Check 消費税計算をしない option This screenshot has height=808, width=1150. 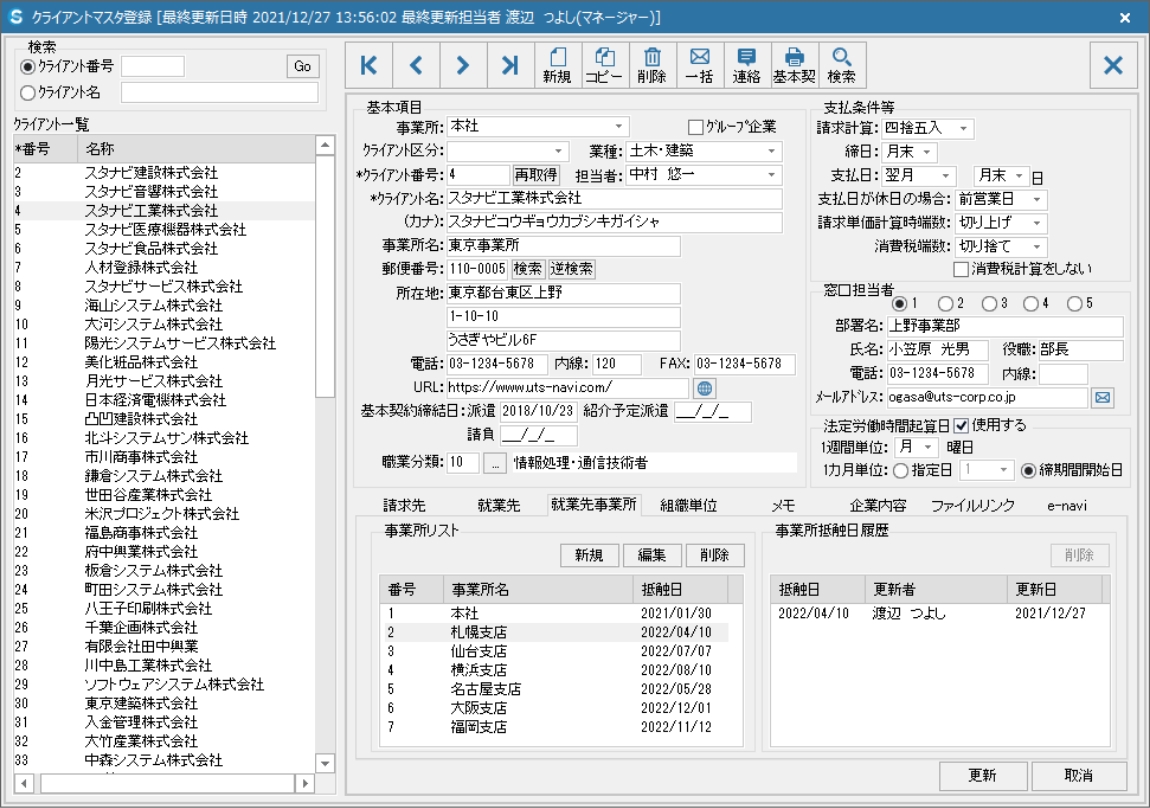point(961,268)
